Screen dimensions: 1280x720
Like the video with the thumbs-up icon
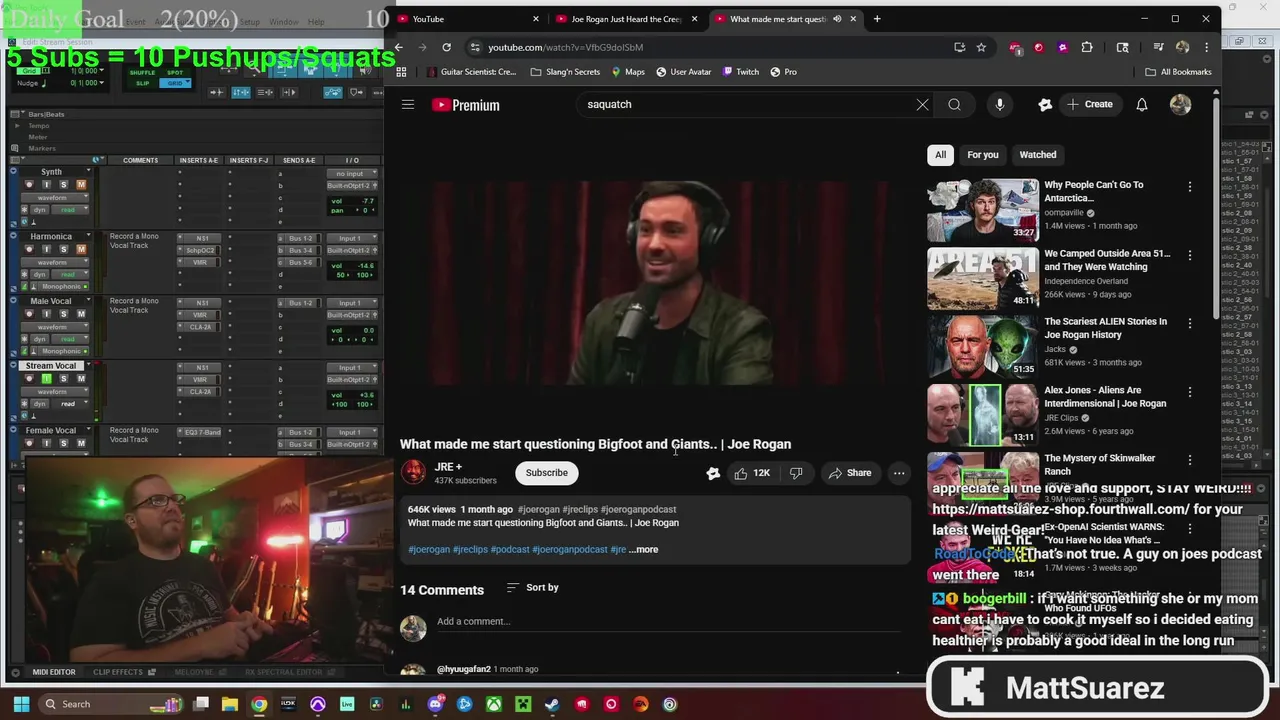[x=741, y=473]
